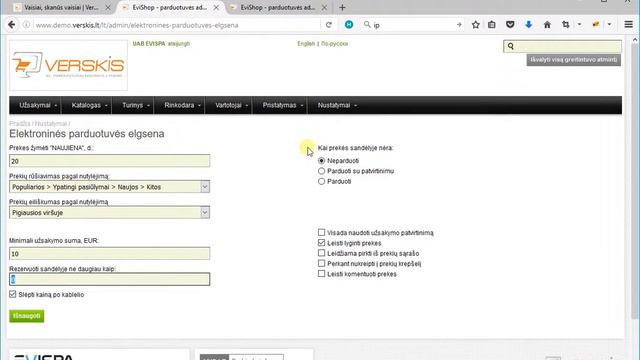Click the magnifier icon in admin search
The width and height of the screenshot is (640, 360).
(511, 46)
